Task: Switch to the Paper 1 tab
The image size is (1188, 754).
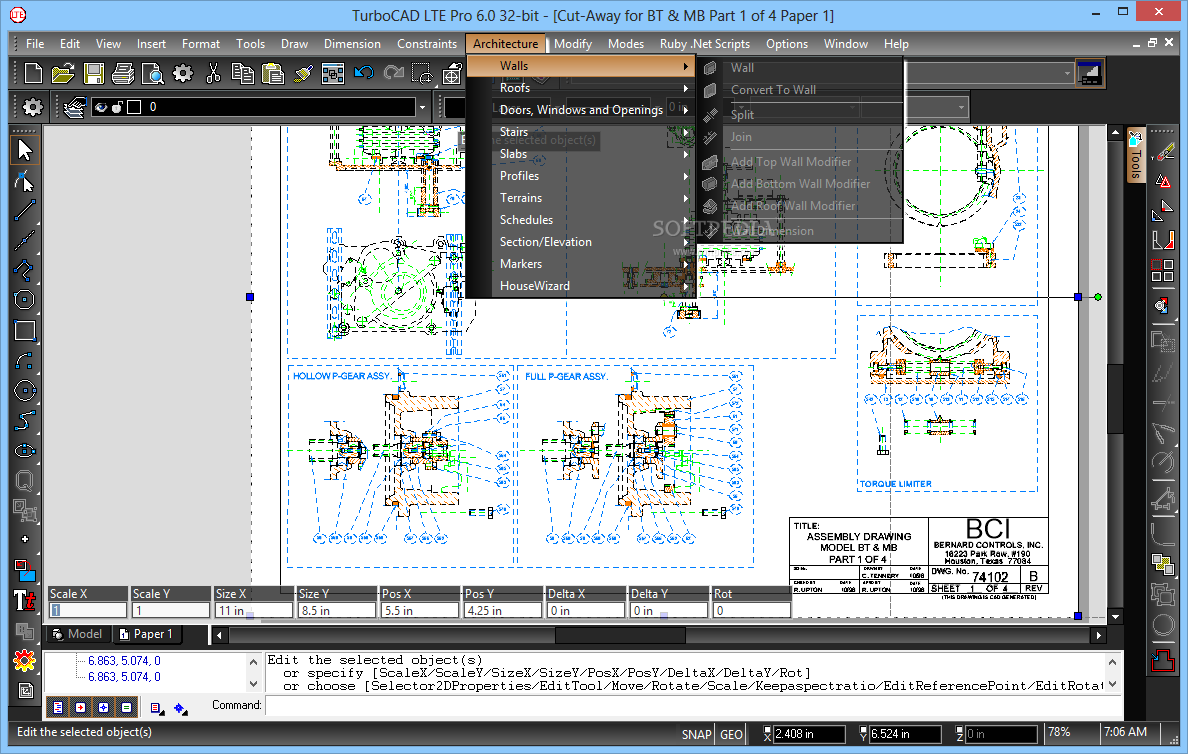Action: [146, 634]
